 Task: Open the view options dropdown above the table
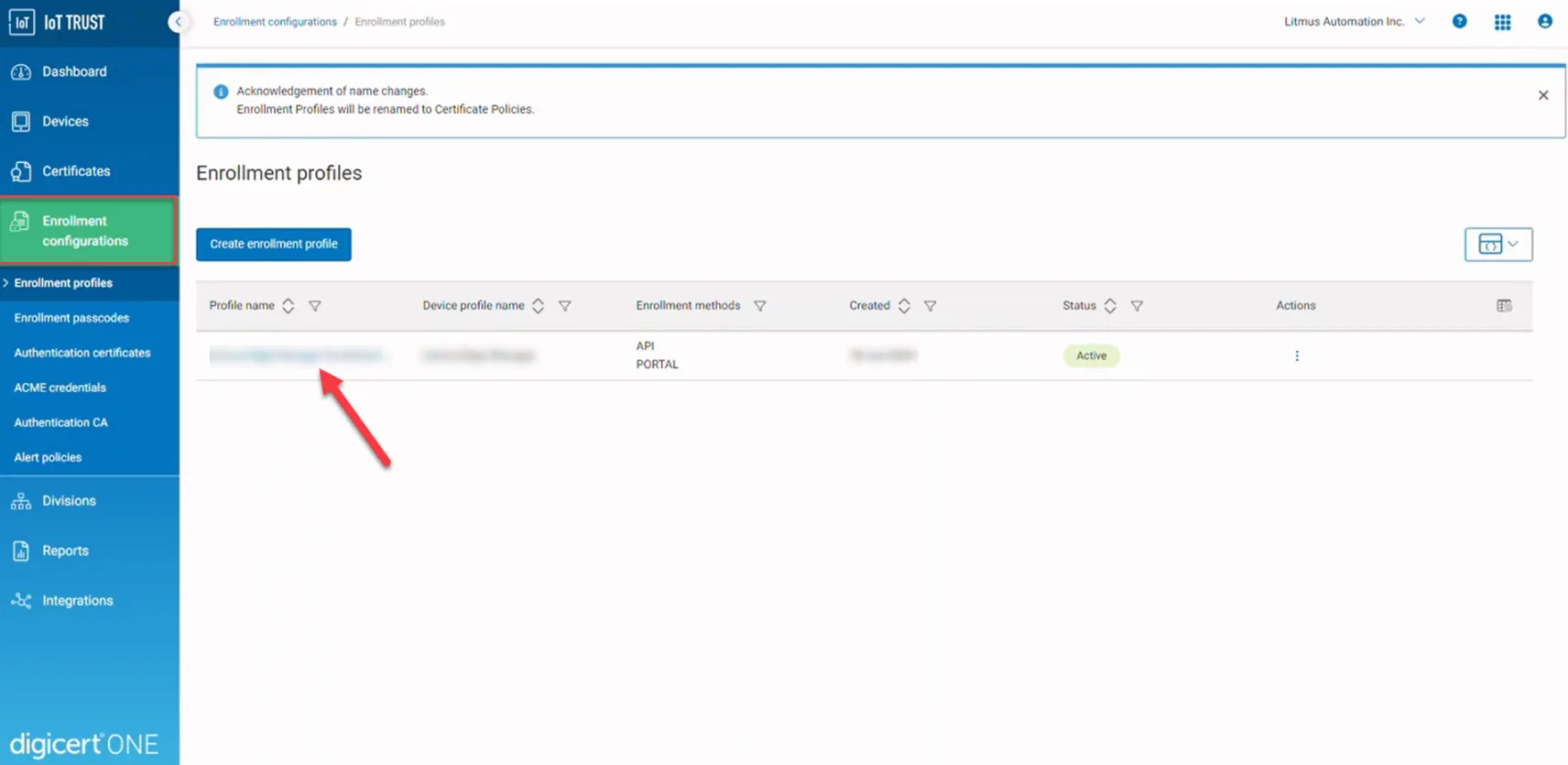(1498, 245)
